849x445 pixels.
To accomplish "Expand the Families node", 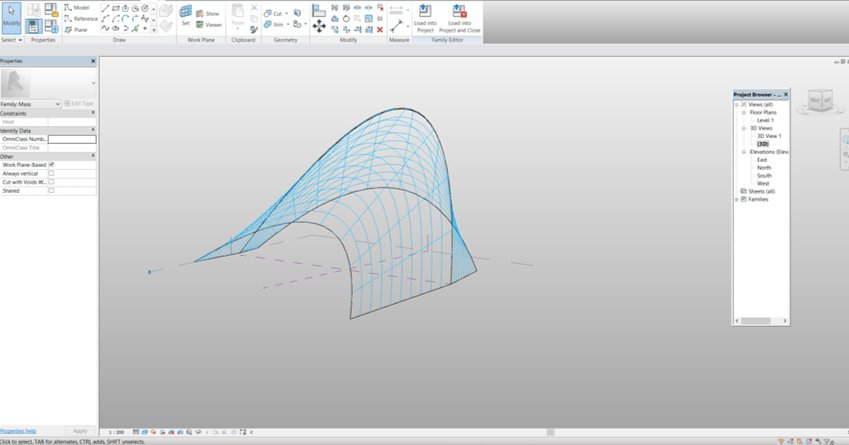I will point(737,199).
